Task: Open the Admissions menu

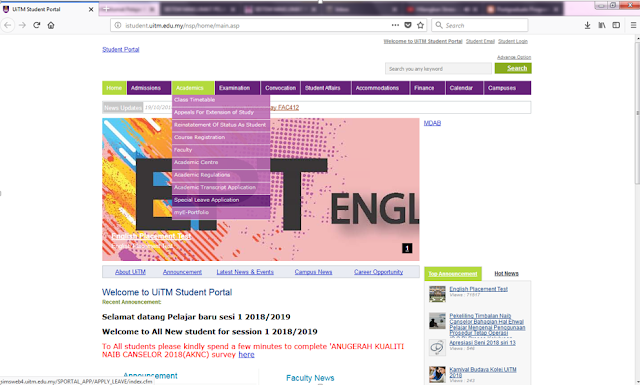Action: tap(149, 88)
